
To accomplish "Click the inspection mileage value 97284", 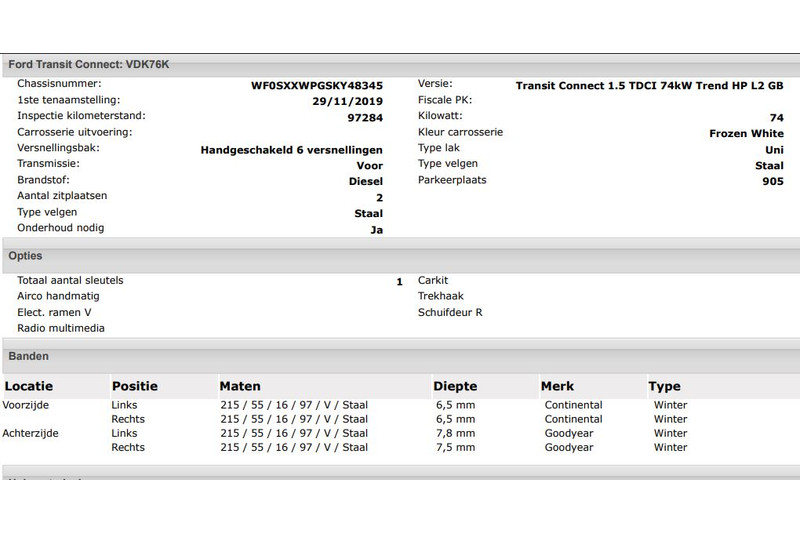I will point(364,118).
